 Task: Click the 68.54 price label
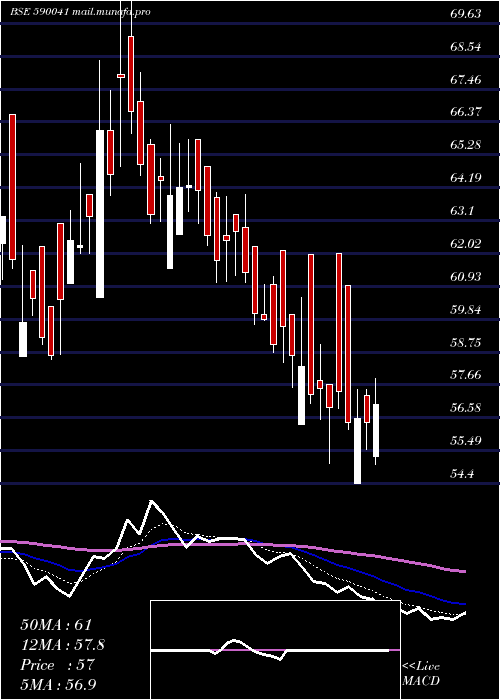(x=466, y=46)
